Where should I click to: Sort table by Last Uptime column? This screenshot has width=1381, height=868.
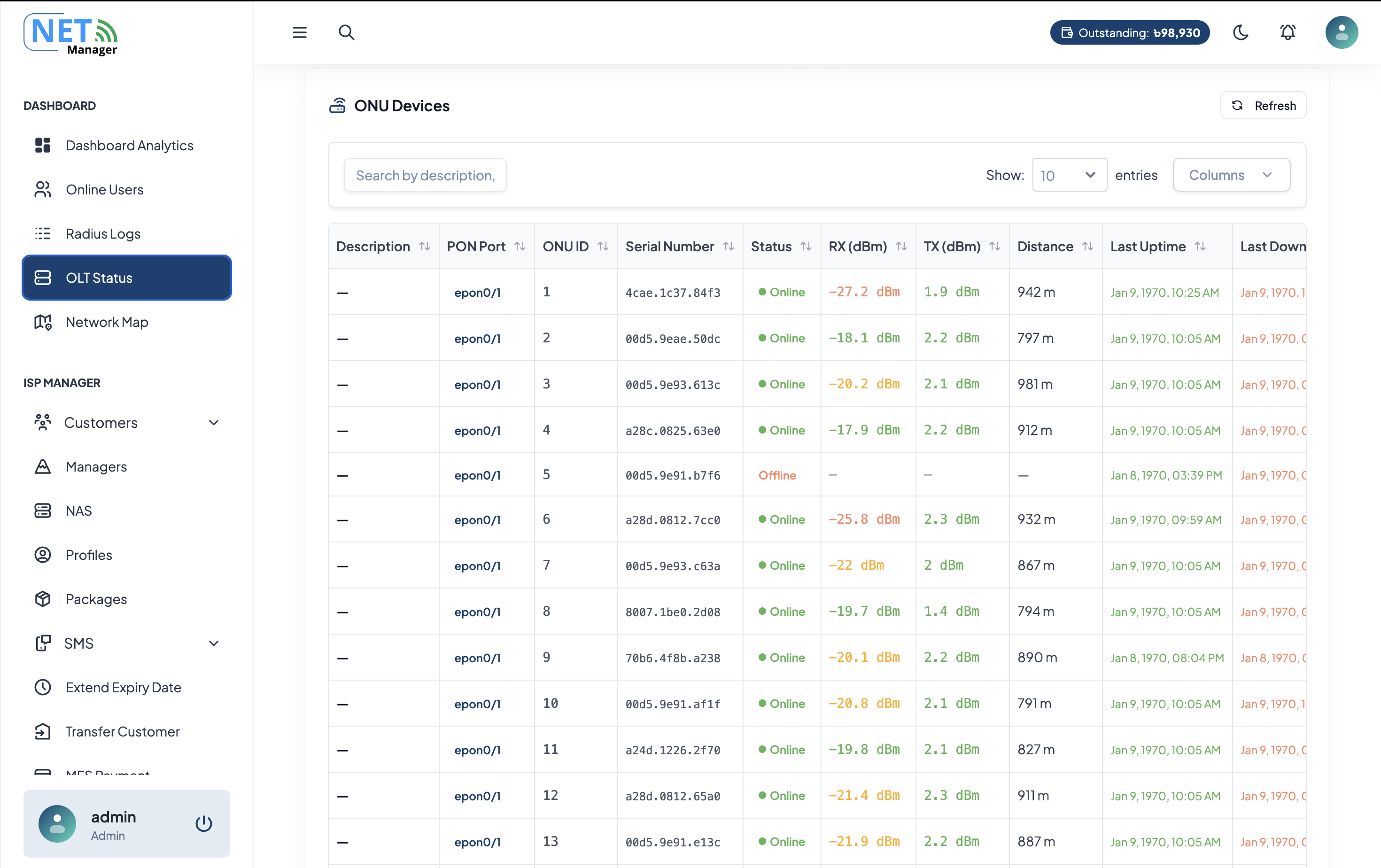[1167, 247]
